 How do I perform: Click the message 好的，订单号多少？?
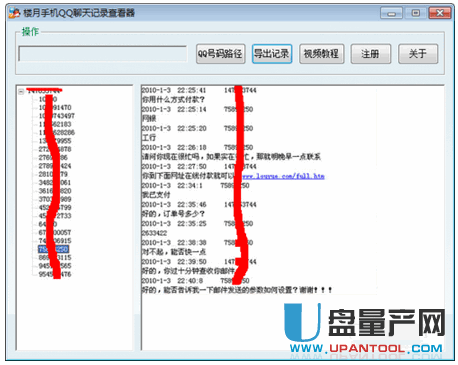173,214
